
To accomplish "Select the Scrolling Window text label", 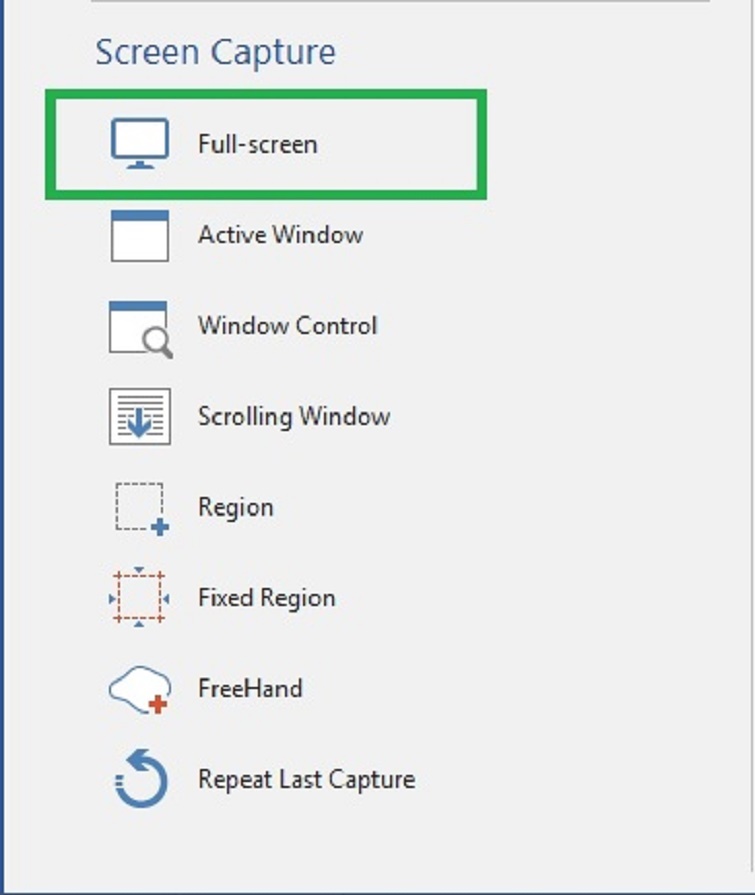I will point(293,417).
